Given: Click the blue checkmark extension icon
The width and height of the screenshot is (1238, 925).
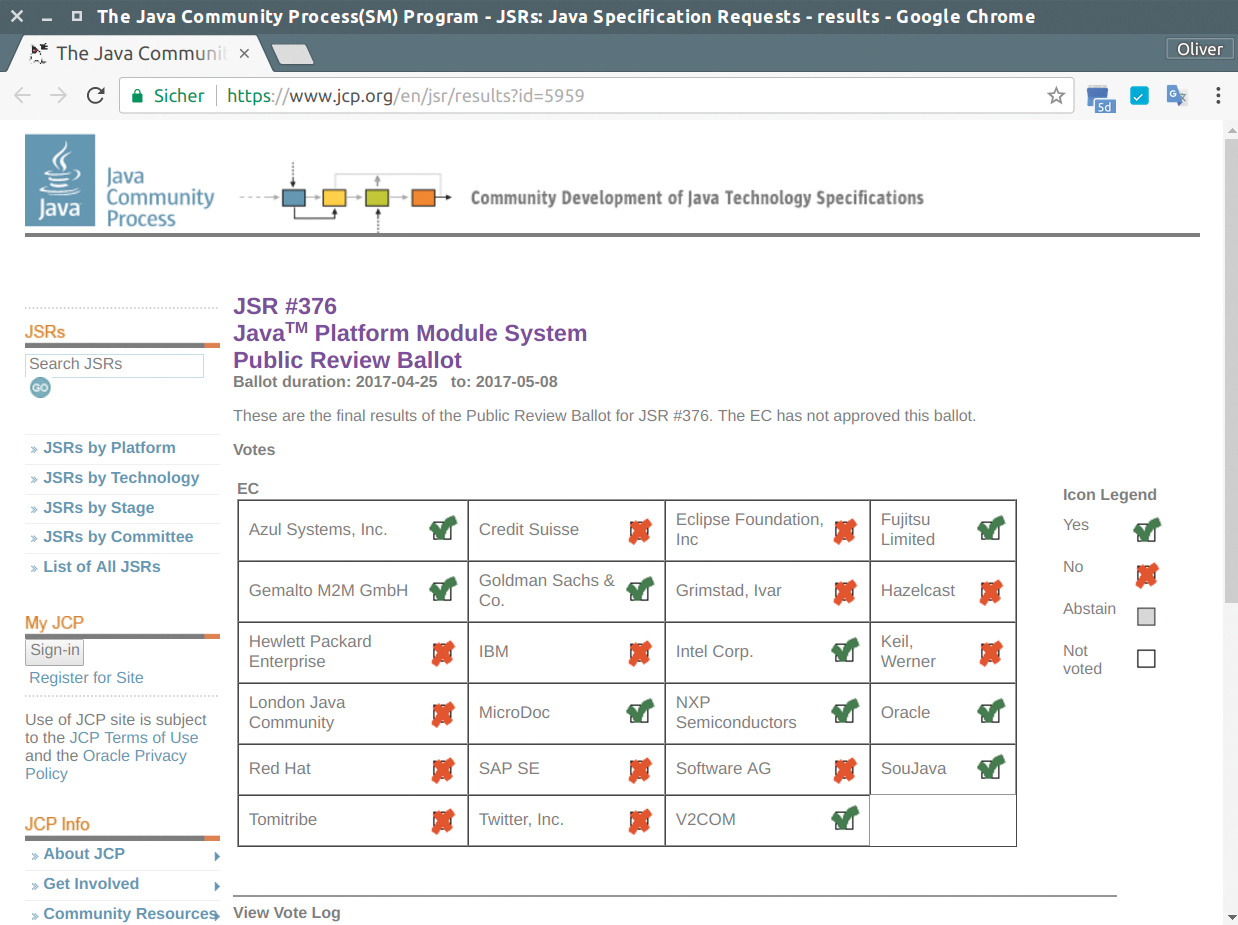Looking at the screenshot, I should 1139,96.
